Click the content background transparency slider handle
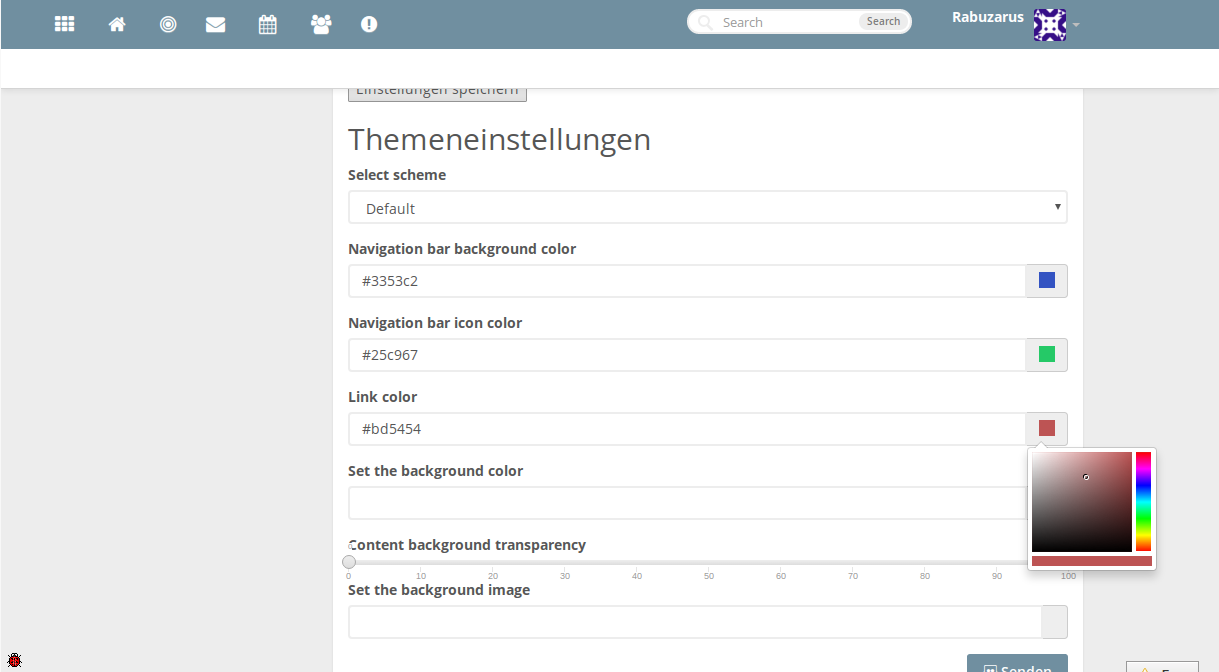Image resolution: width=1219 pixels, height=672 pixels. click(x=349, y=562)
